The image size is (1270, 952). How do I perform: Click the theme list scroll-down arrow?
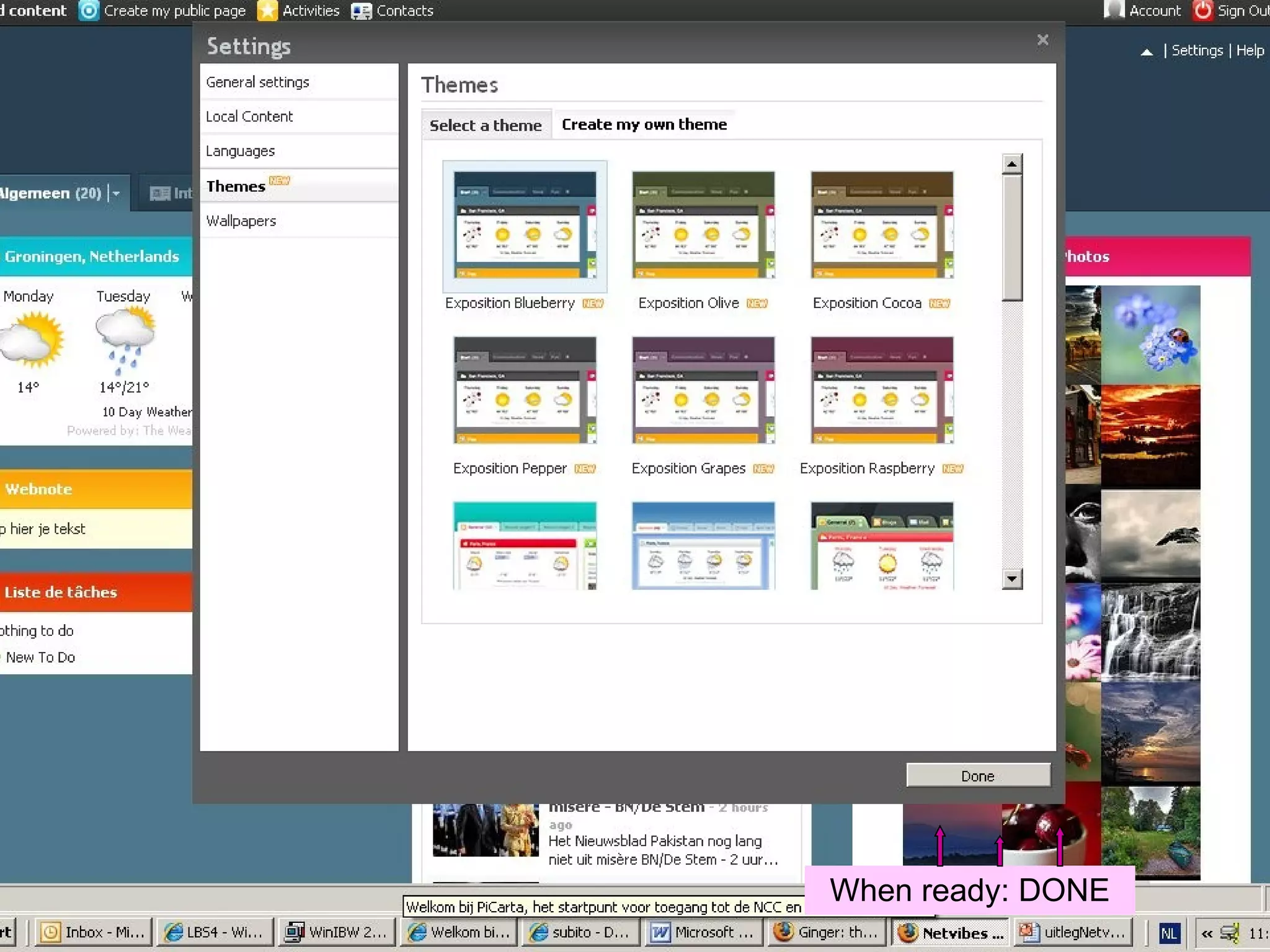pyautogui.click(x=1011, y=579)
